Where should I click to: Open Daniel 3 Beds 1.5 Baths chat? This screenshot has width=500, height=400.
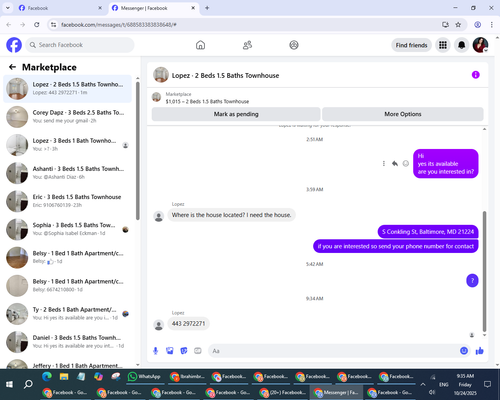point(67,342)
